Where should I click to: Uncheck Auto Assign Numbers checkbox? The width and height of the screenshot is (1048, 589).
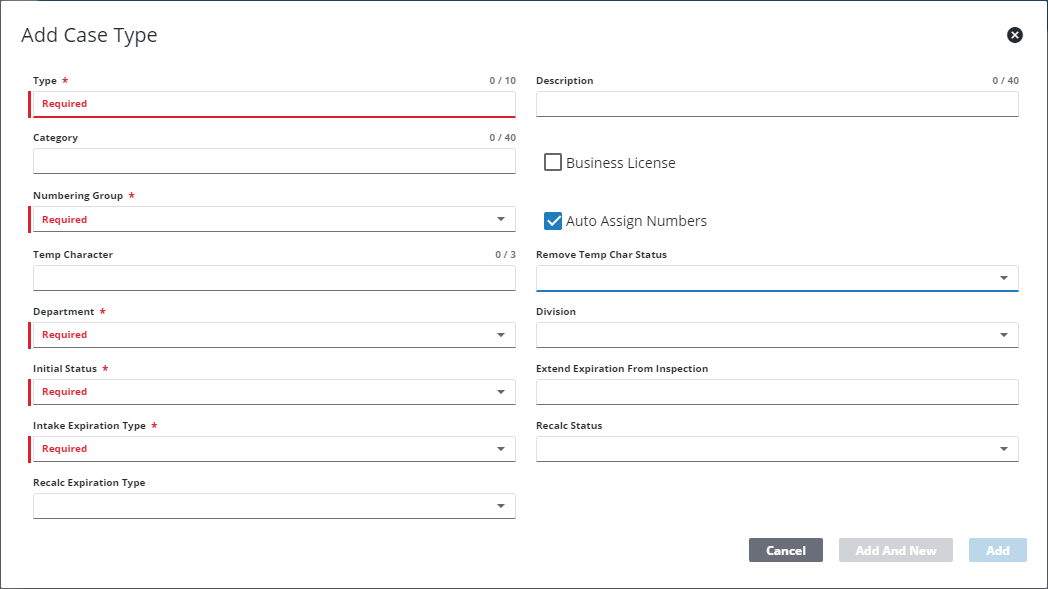(x=553, y=221)
